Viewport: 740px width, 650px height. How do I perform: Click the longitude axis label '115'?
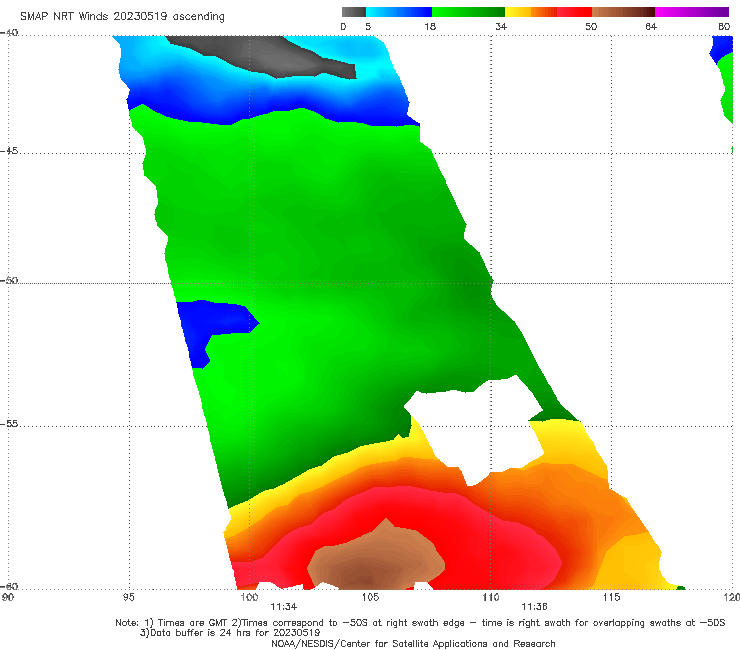(x=611, y=598)
